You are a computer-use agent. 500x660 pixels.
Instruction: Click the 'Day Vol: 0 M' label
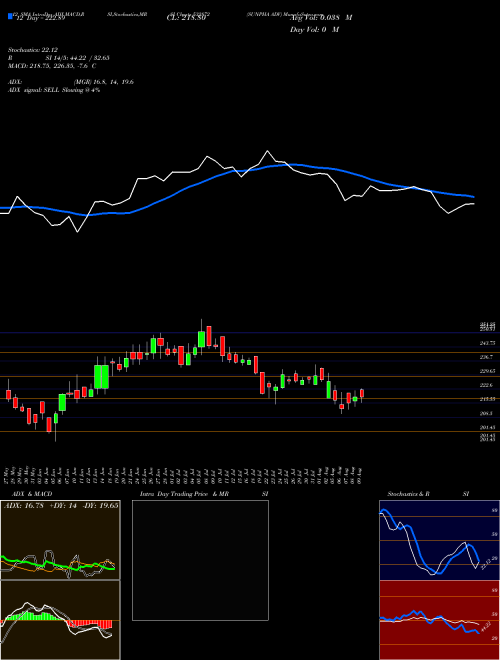[x=314, y=30]
